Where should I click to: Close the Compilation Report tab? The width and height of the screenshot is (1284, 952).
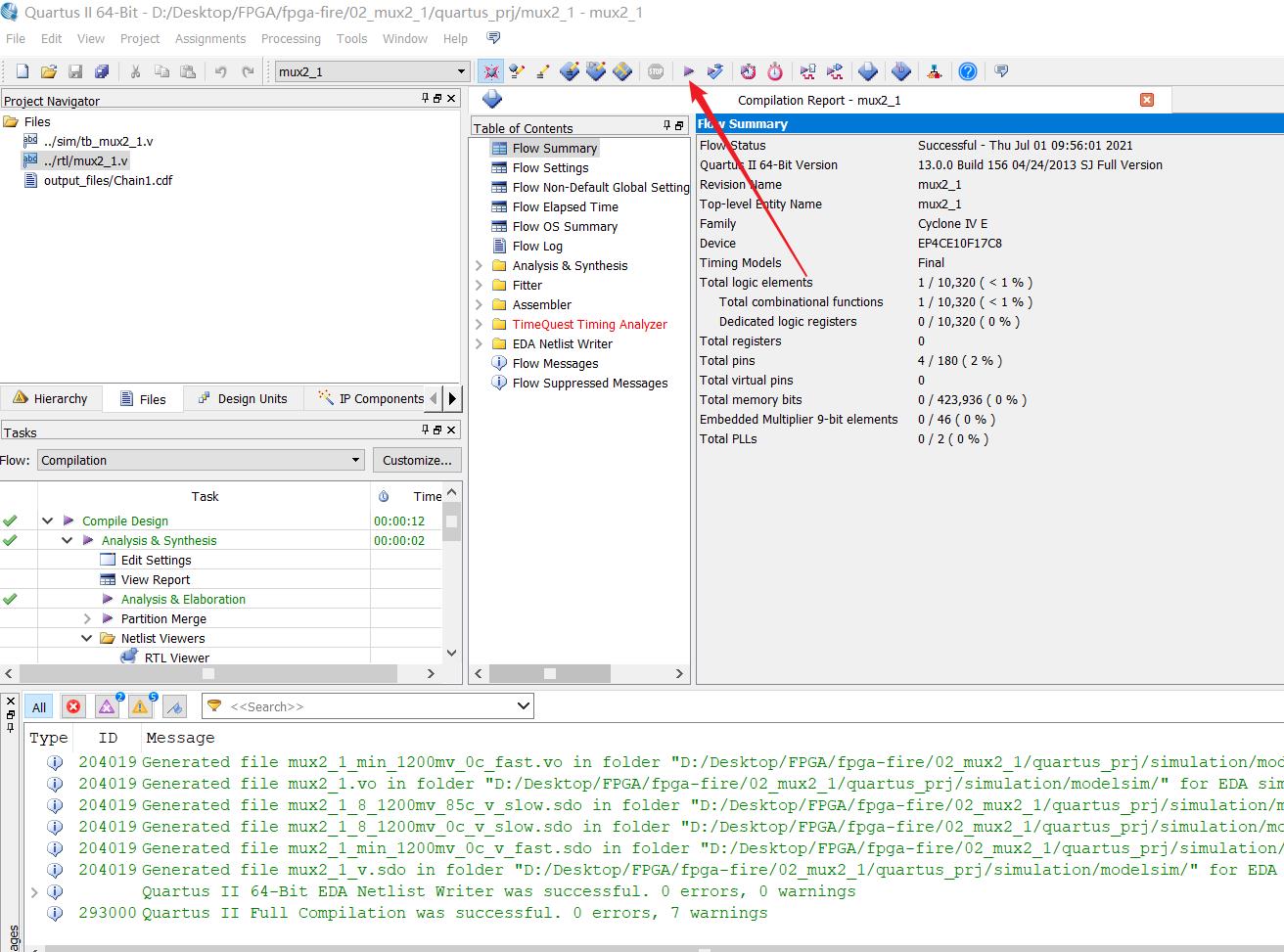coord(1147,100)
